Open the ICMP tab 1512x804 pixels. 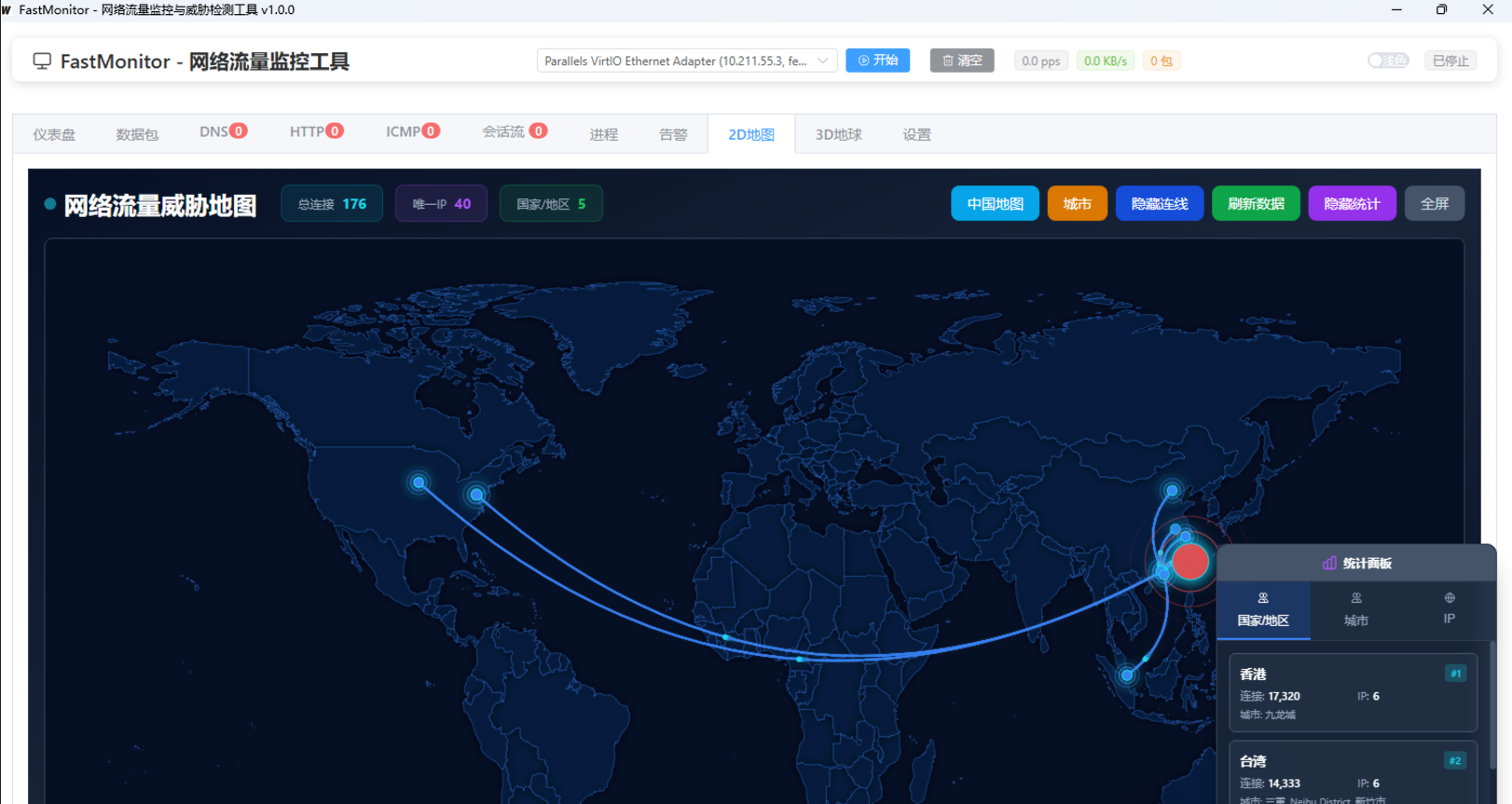click(x=413, y=132)
